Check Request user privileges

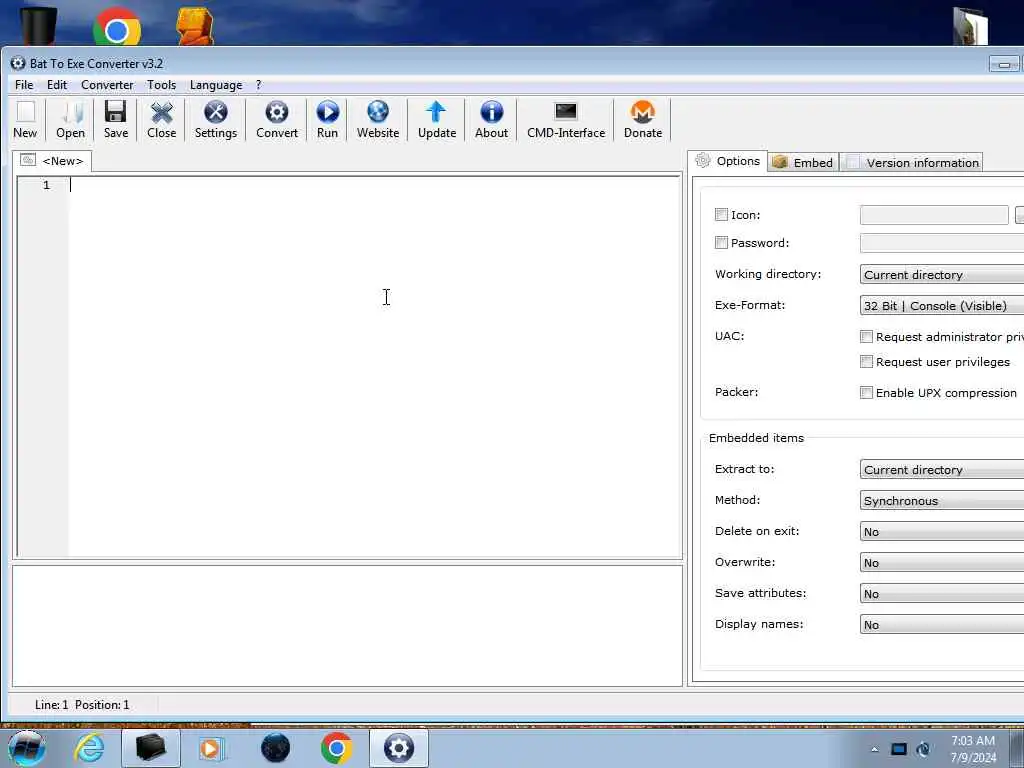pos(866,361)
